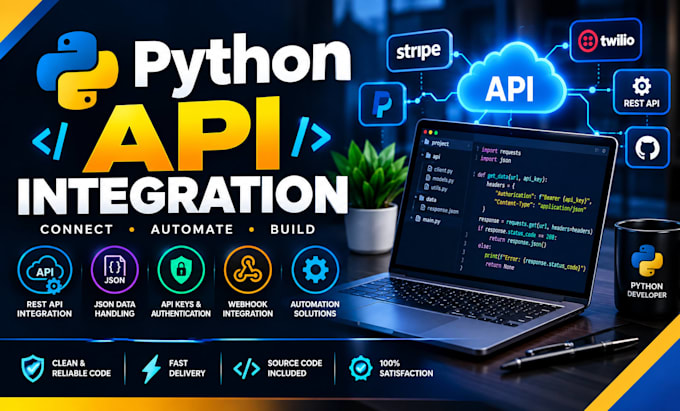Click the code brackets Source Code Included icon
Viewport: 680px width, 411px height.
tap(247, 369)
